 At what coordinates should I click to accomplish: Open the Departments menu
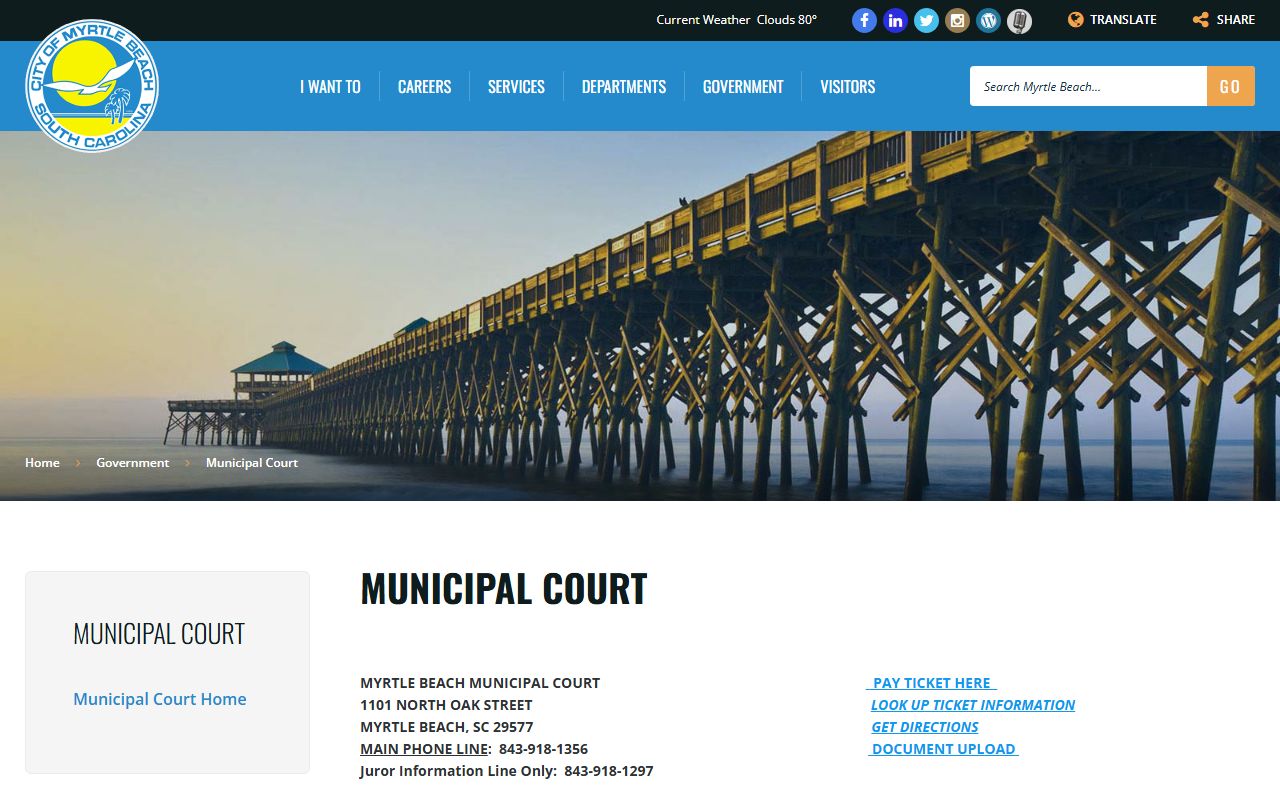point(624,87)
